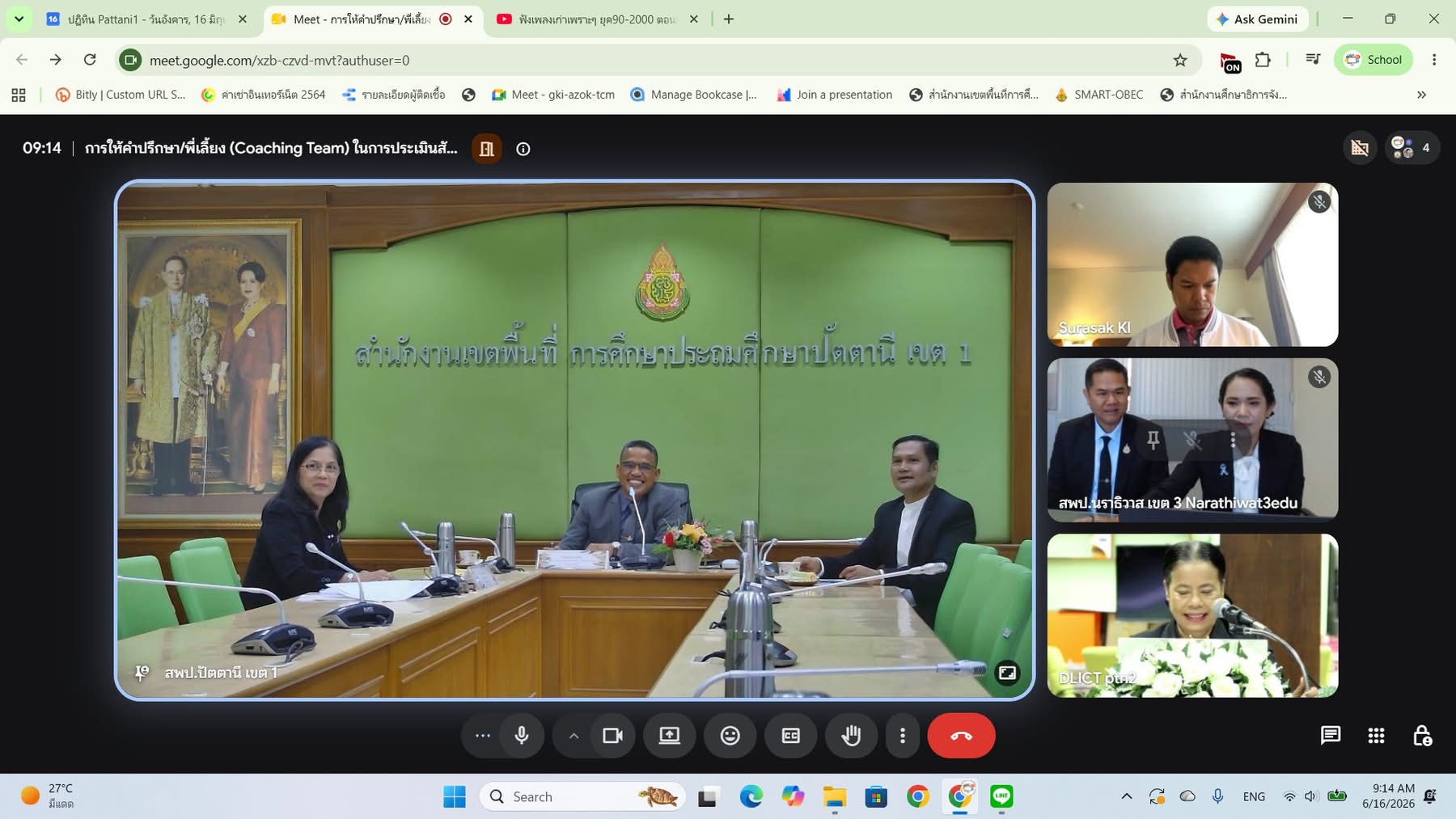Open the three-dot more options in call controls
The width and height of the screenshot is (1456, 819).
coord(902,736)
